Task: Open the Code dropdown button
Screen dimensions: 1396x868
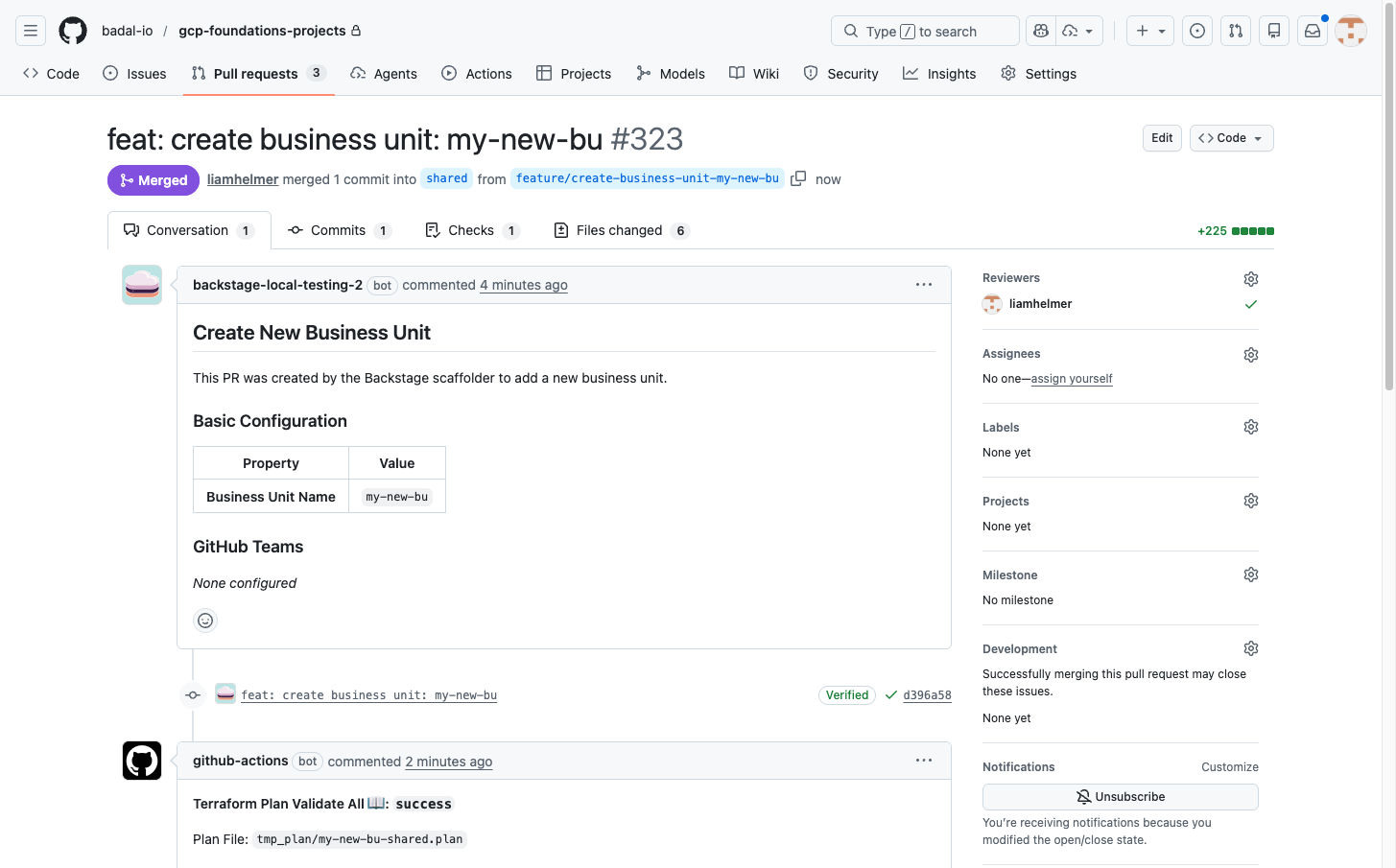Action: point(1232,138)
